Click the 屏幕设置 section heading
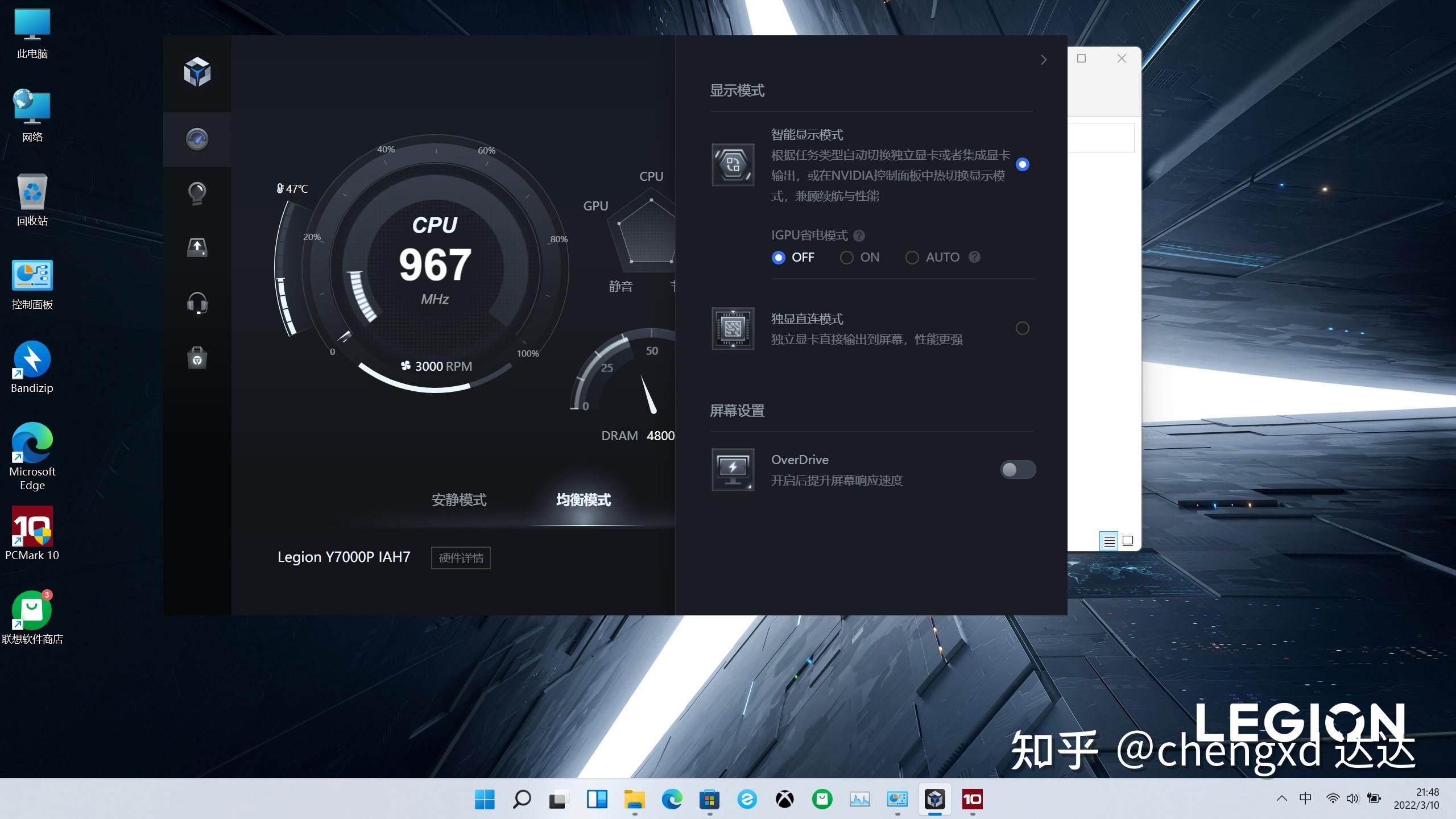Viewport: 1456px width, 819px height. [737, 411]
